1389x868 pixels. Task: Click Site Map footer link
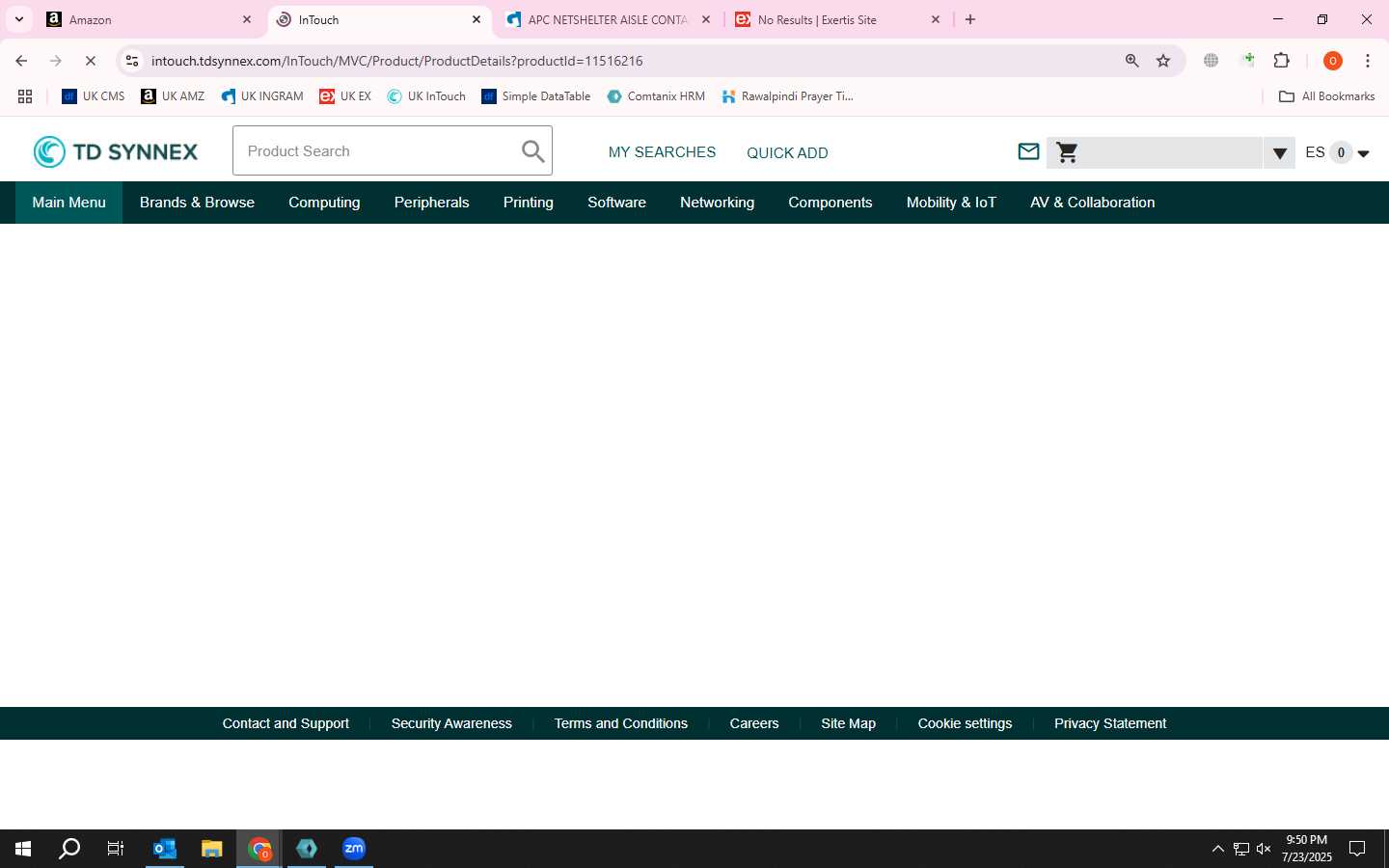848,723
